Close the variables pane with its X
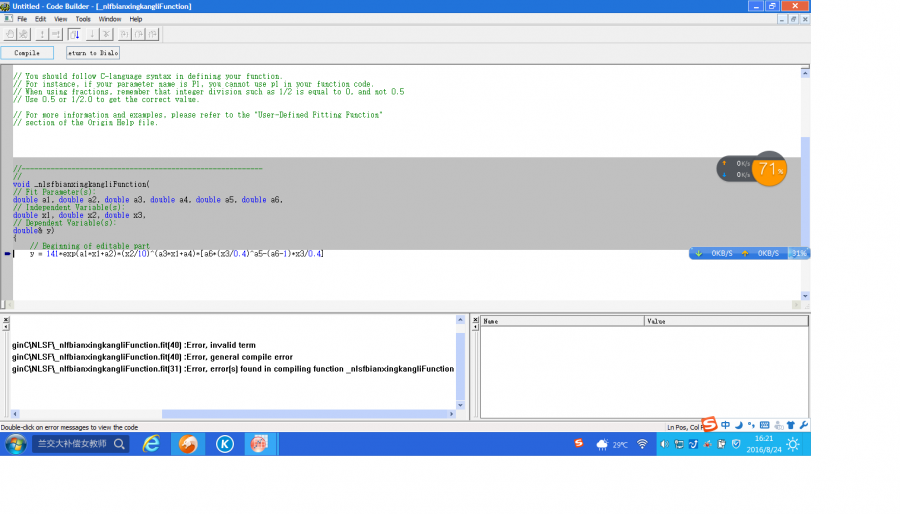Screen dimensions: 900x514 coord(475,320)
